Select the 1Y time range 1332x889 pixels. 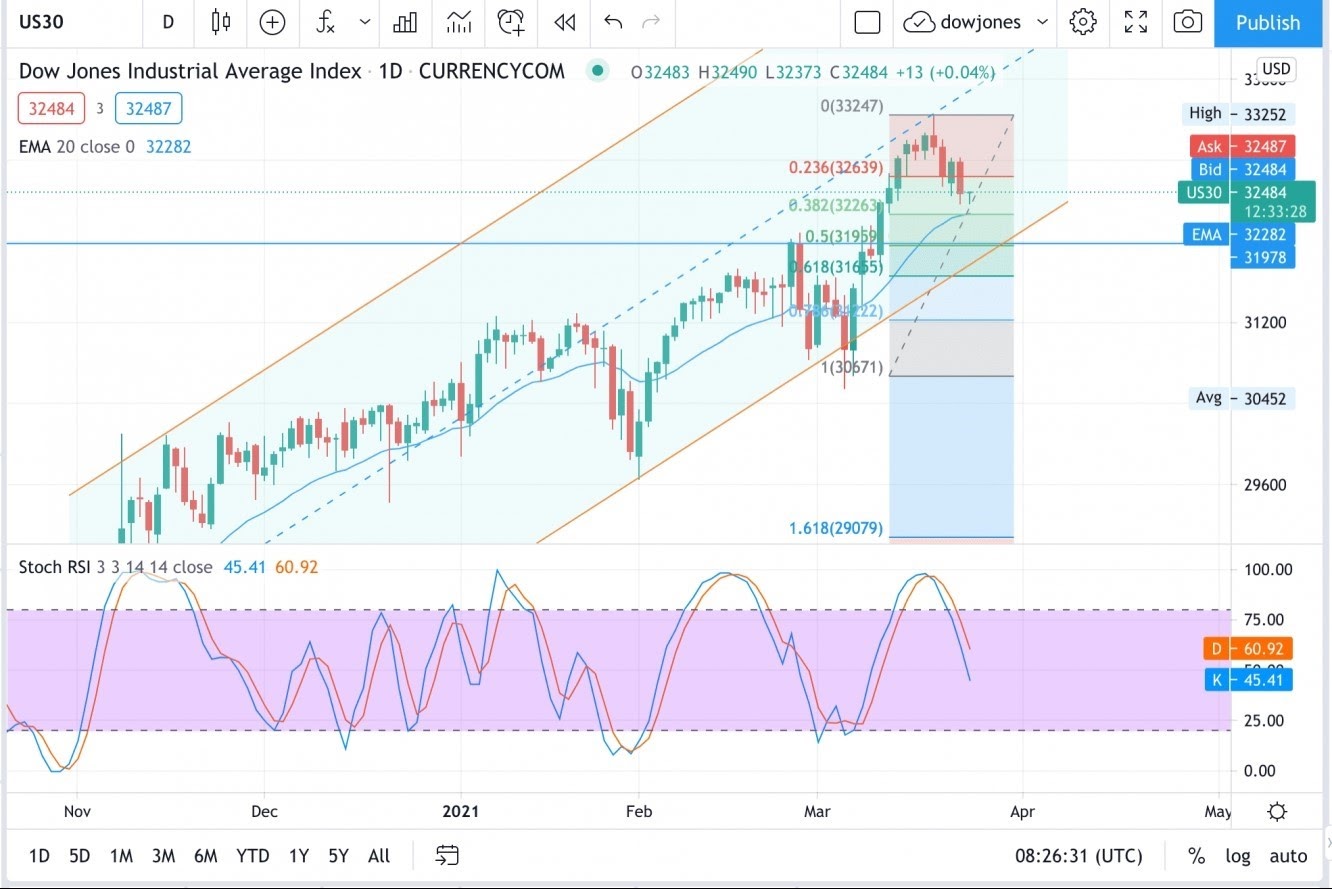pos(298,856)
